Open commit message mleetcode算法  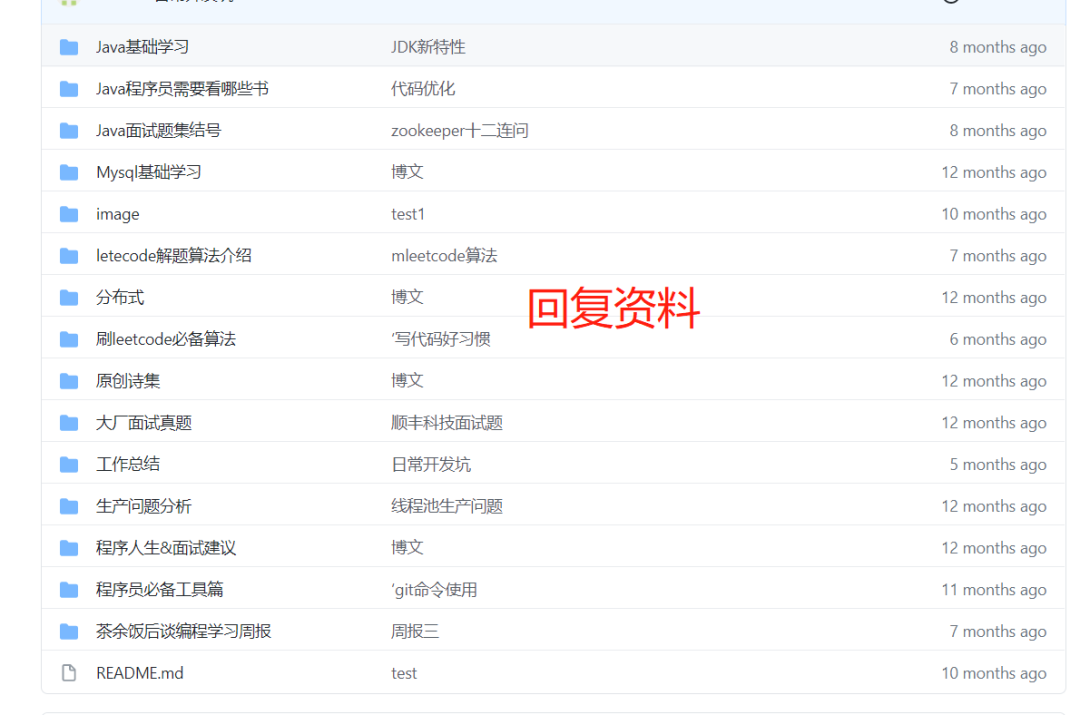click(444, 256)
